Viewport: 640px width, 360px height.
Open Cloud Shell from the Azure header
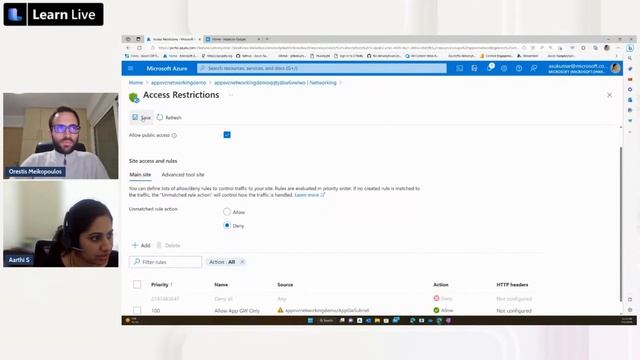(460, 68)
